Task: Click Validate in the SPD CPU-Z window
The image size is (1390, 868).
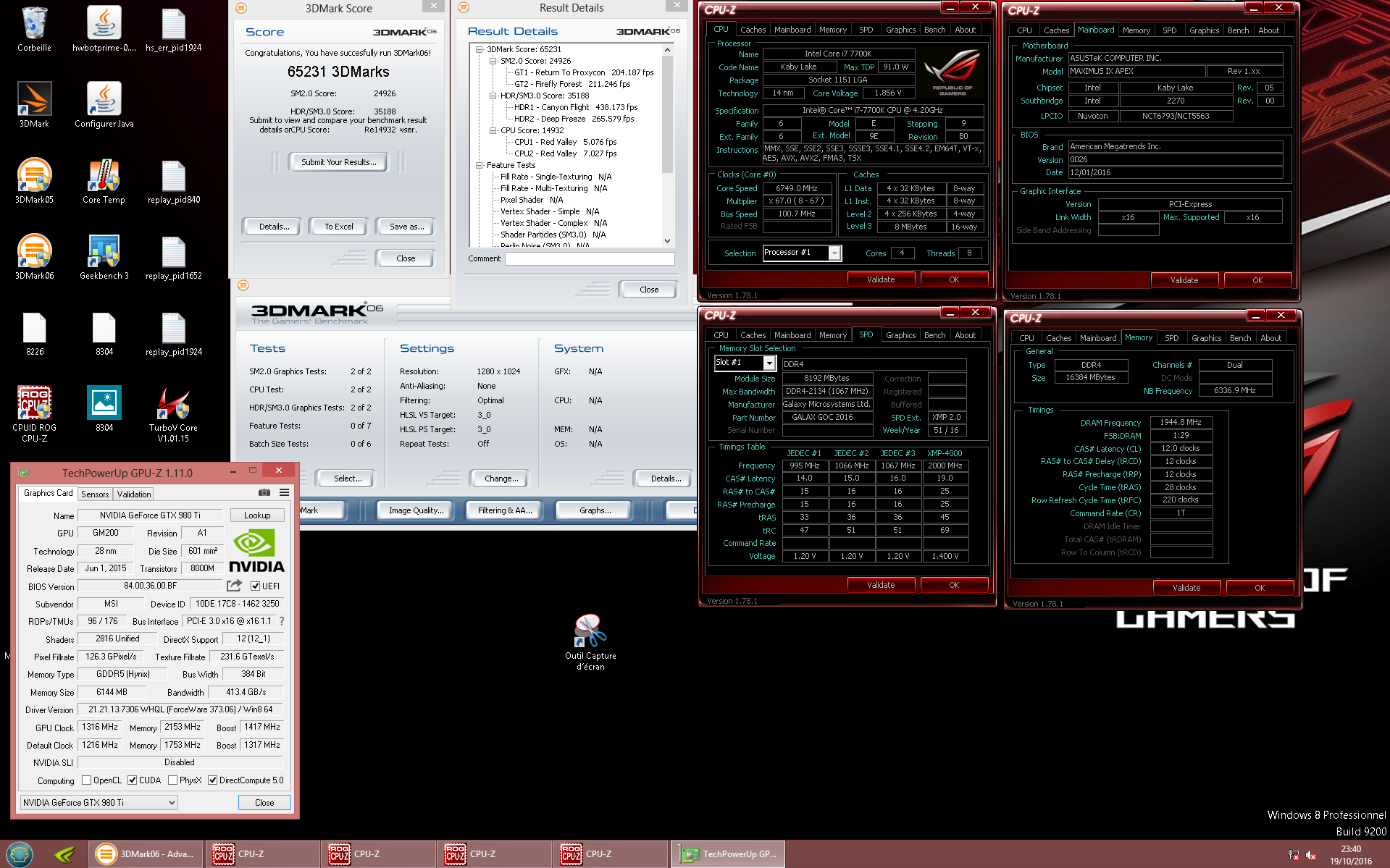Action: 881,585
